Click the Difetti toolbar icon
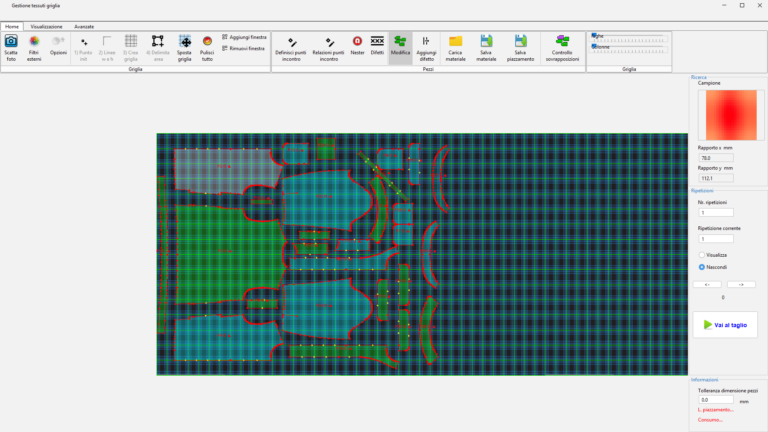Image resolution: width=768 pixels, height=432 pixels. pyautogui.click(x=377, y=42)
